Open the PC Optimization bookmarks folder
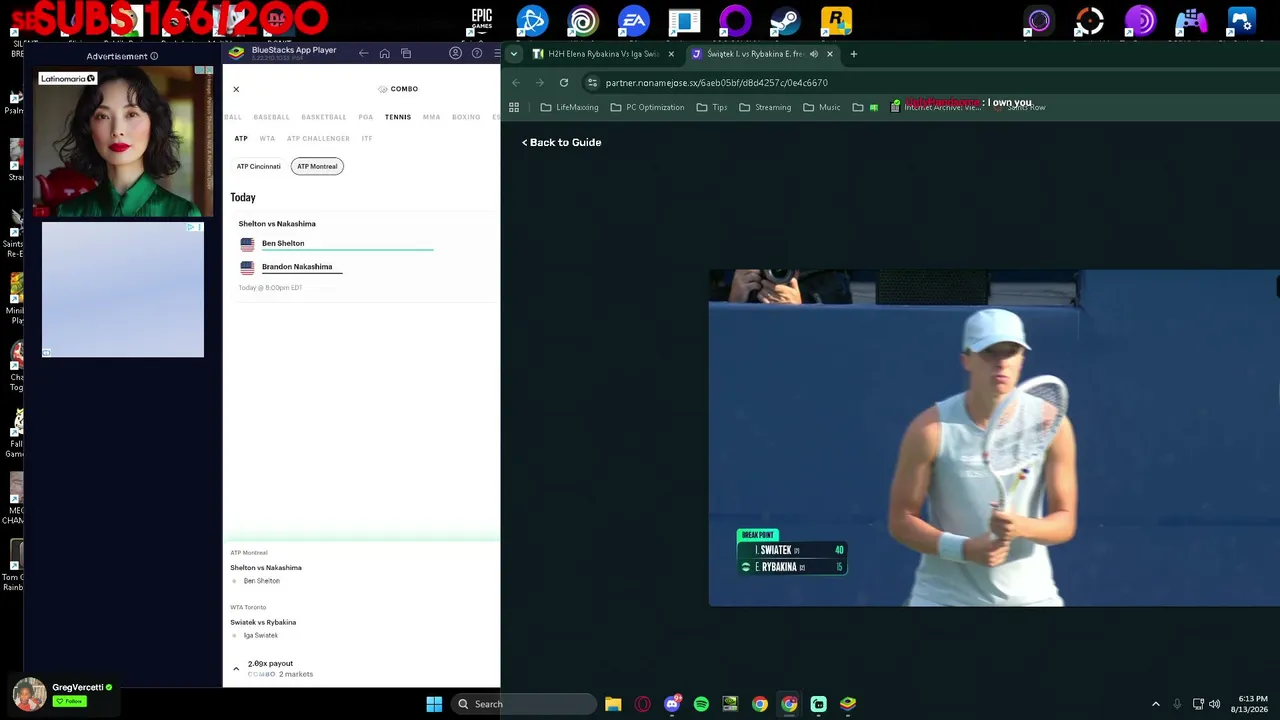1280x720 pixels. tap(647, 107)
